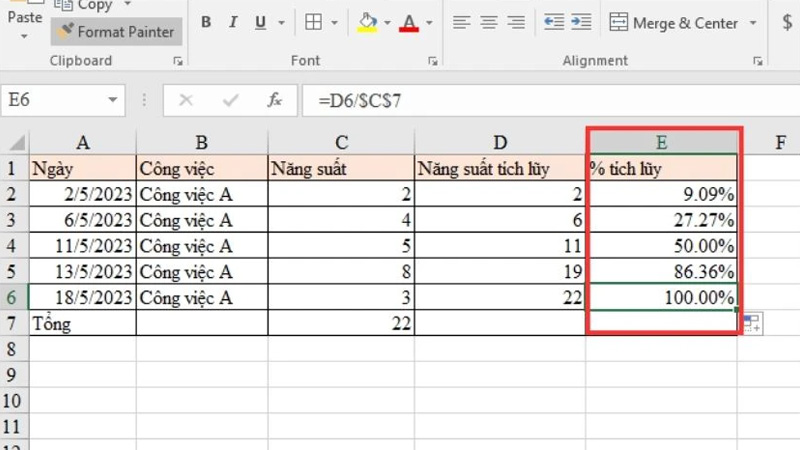Select column B header
The height and width of the screenshot is (450, 800).
point(202,142)
